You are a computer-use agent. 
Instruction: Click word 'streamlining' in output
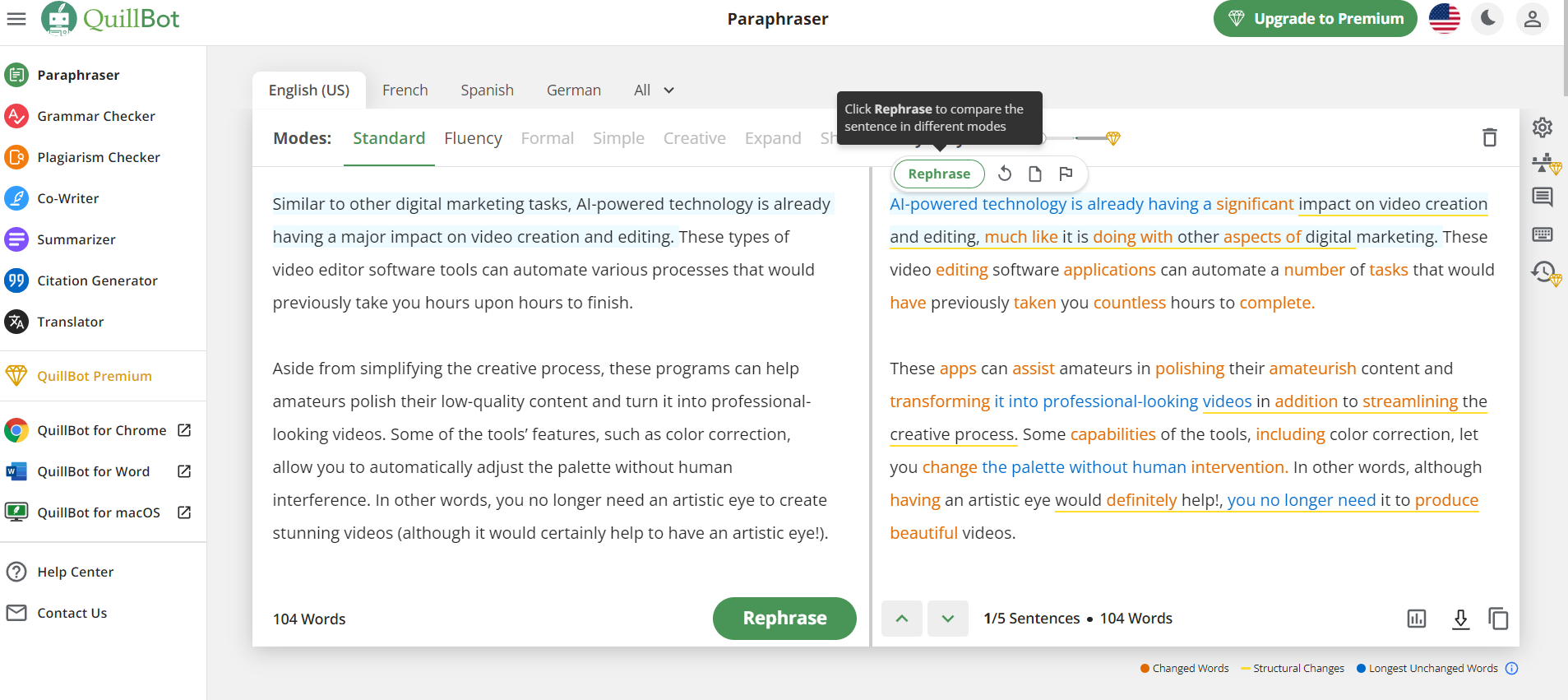pyautogui.click(x=1410, y=401)
